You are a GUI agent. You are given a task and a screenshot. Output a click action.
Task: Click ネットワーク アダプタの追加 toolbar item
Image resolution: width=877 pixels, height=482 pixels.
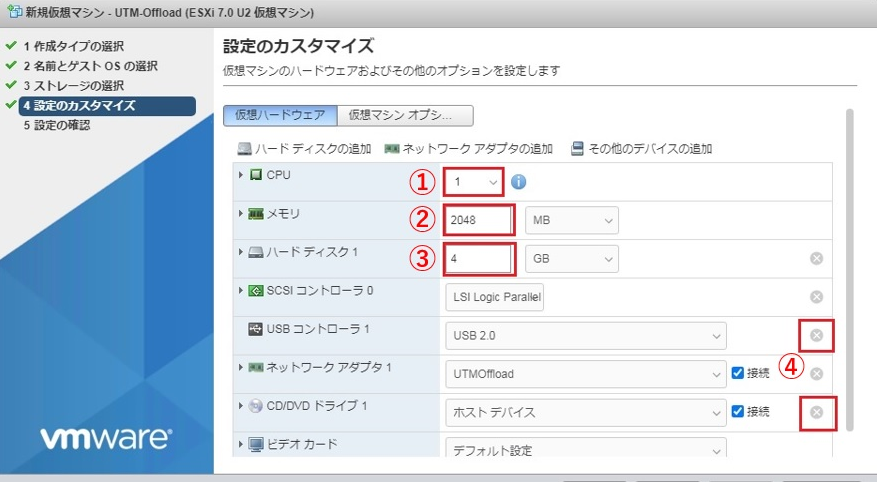tap(468, 149)
